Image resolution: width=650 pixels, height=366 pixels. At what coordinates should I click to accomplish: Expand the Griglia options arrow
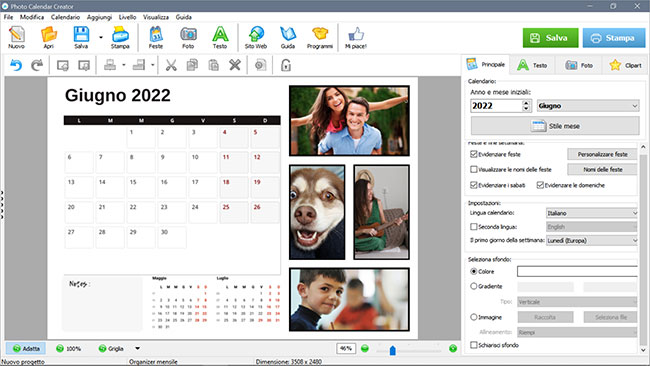click(137, 349)
